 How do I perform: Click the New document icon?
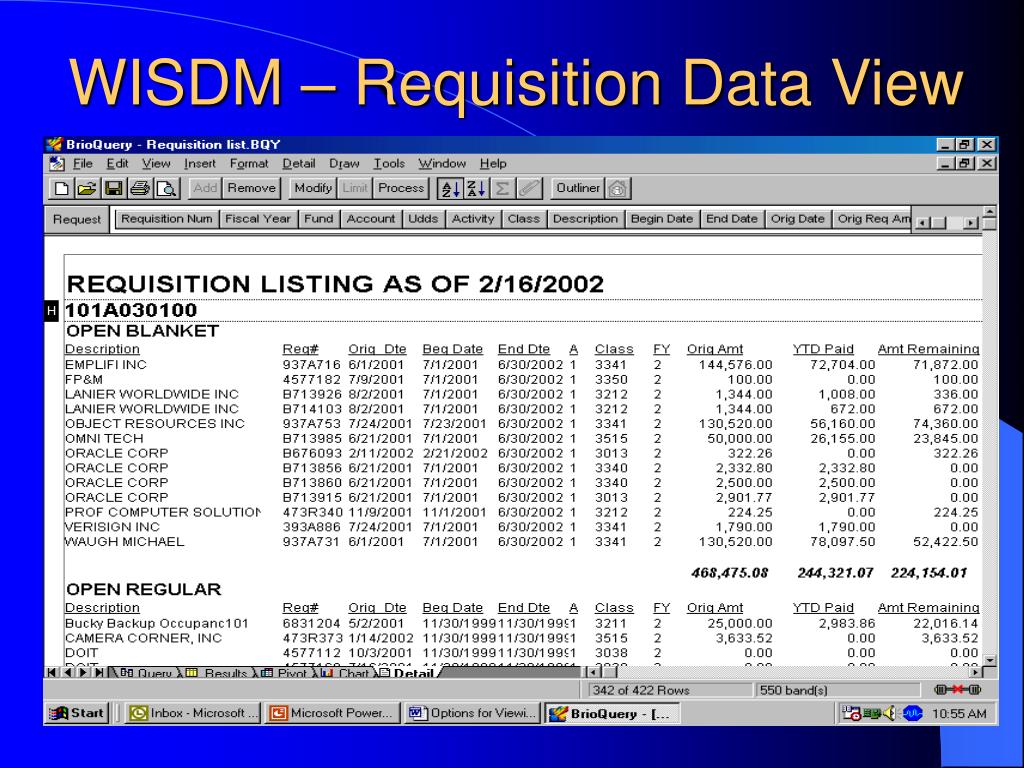[x=61, y=189]
